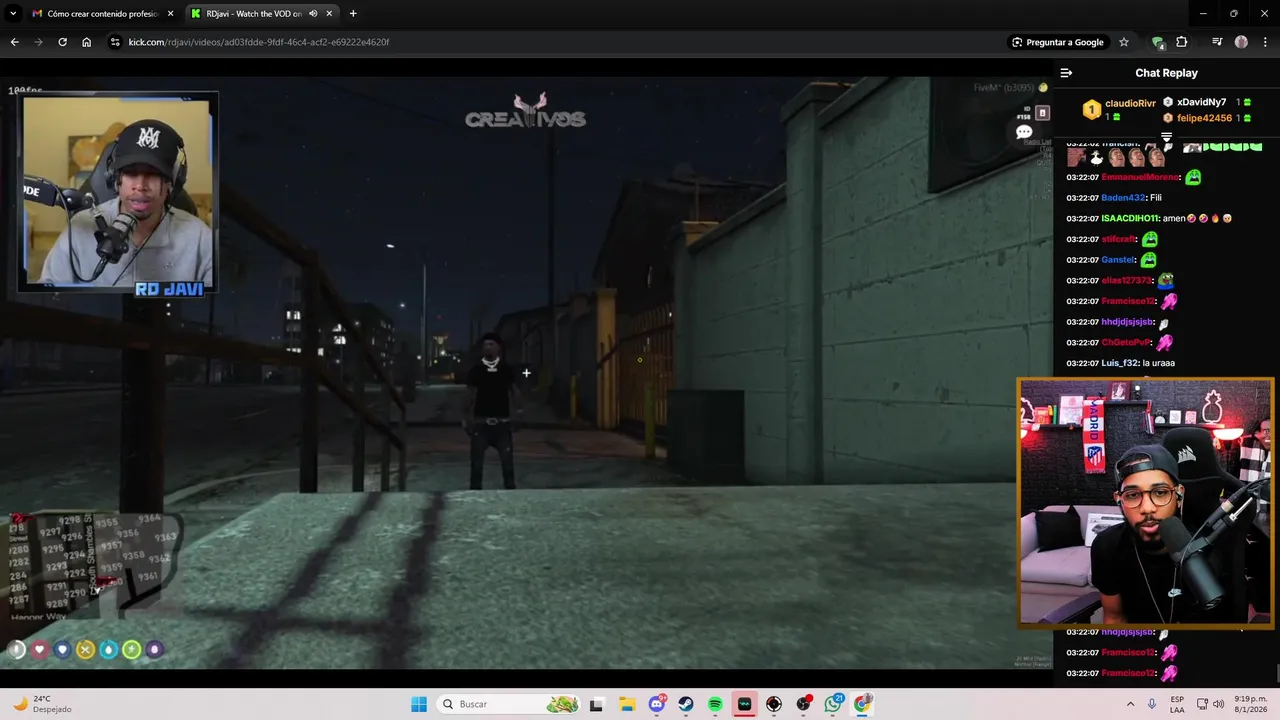Click username Baden432 in chat
Screen dimensions: 1280x720
(1123, 198)
